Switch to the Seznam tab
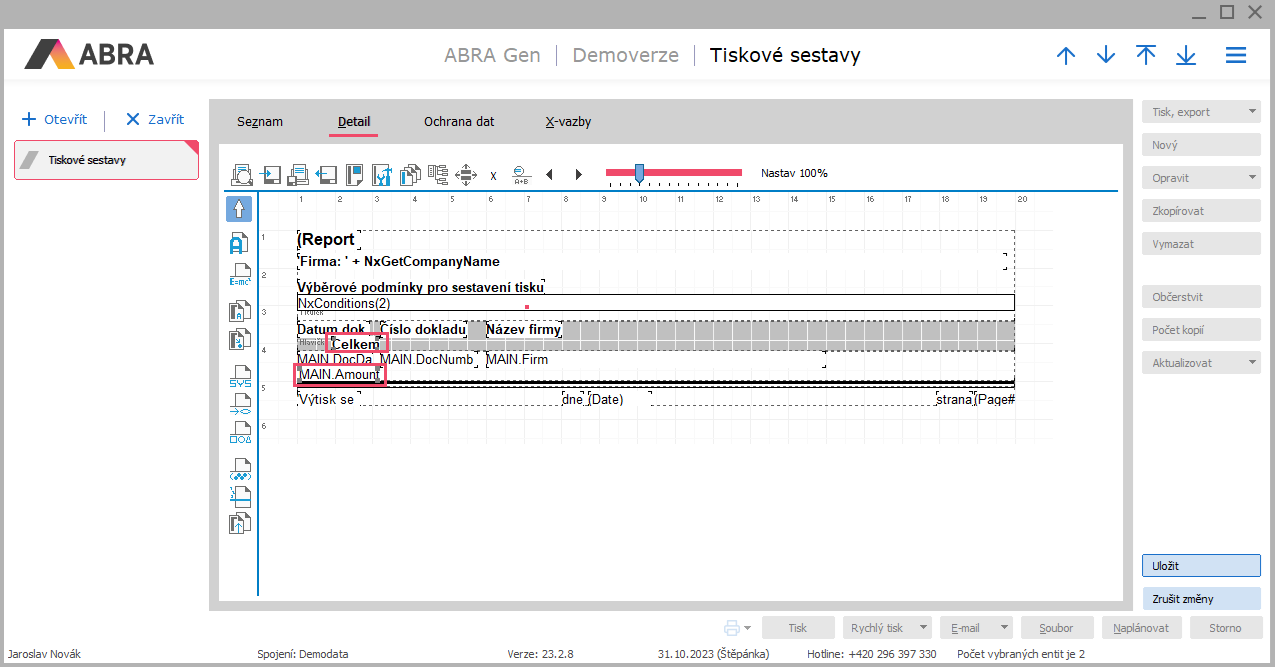Image resolution: width=1275 pixels, height=667 pixels. click(x=260, y=122)
